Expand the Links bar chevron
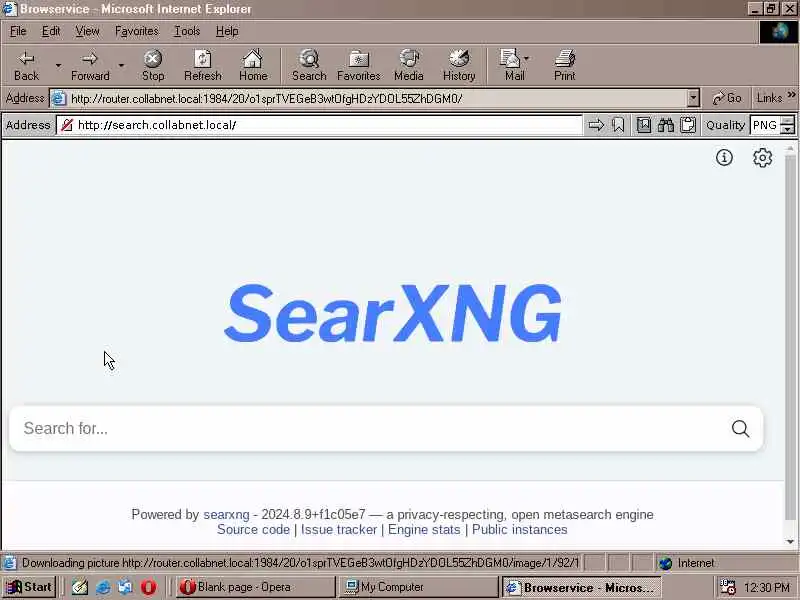The width and height of the screenshot is (800, 600). 791,95
